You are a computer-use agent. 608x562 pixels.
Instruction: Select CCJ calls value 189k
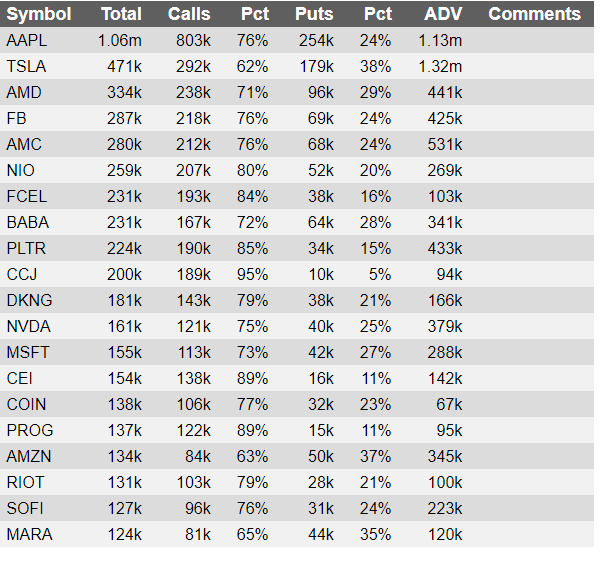click(x=193, y=275)
